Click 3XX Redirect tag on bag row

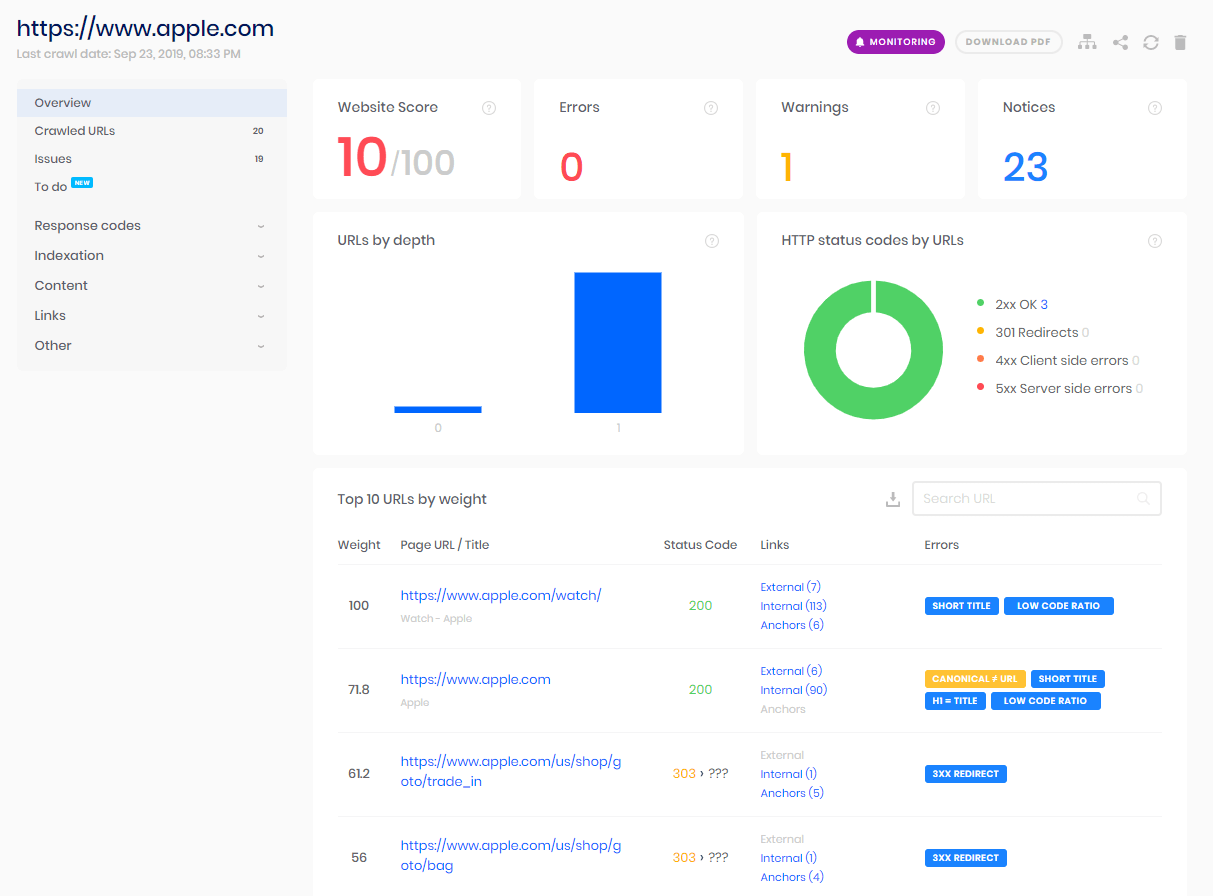coord(966,858)
